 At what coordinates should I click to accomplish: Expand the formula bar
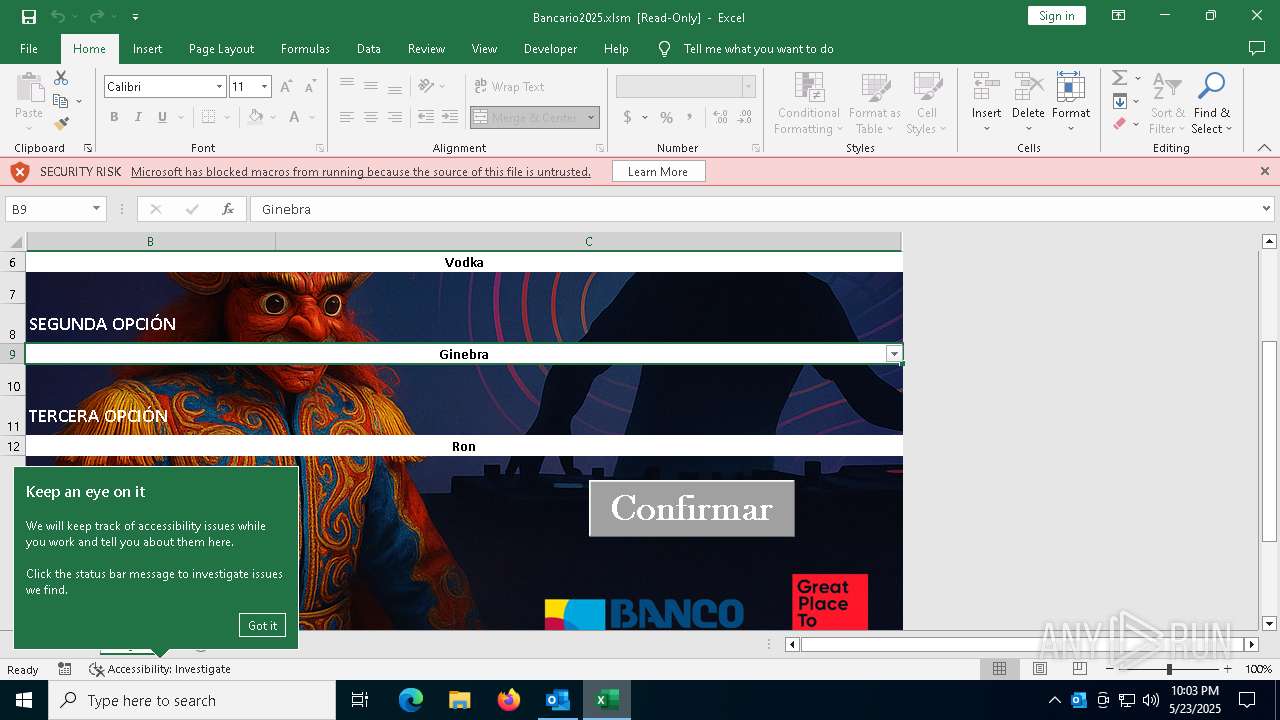1266,209
